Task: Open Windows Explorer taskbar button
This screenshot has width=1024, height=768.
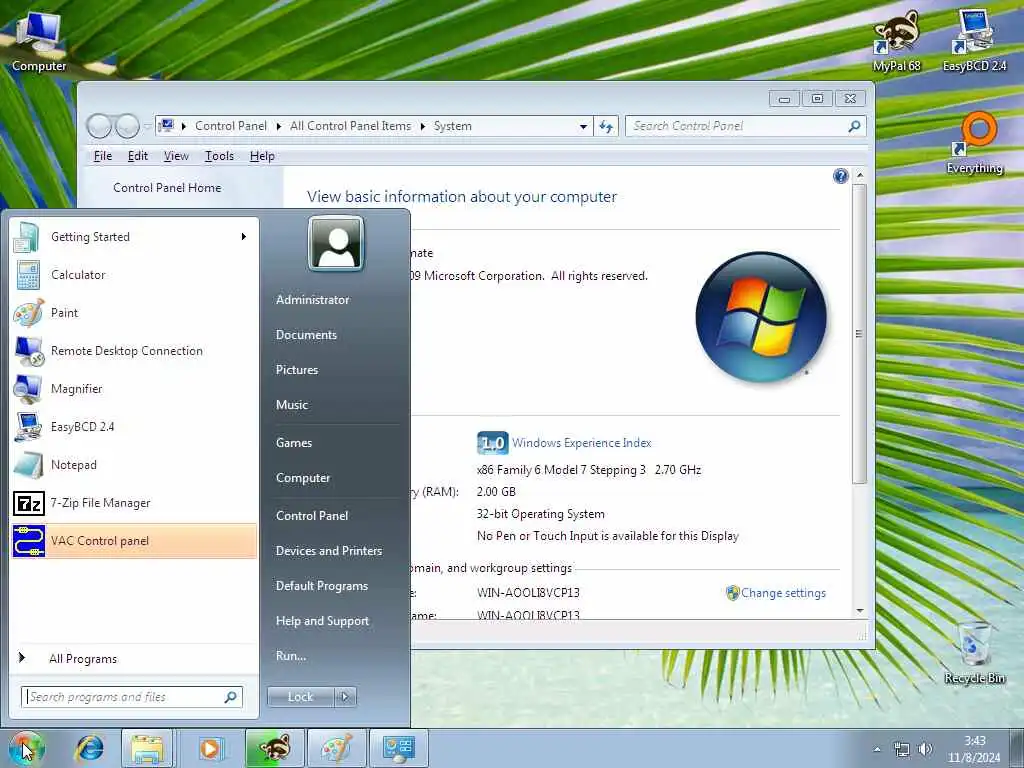Action: coord(148,748)
